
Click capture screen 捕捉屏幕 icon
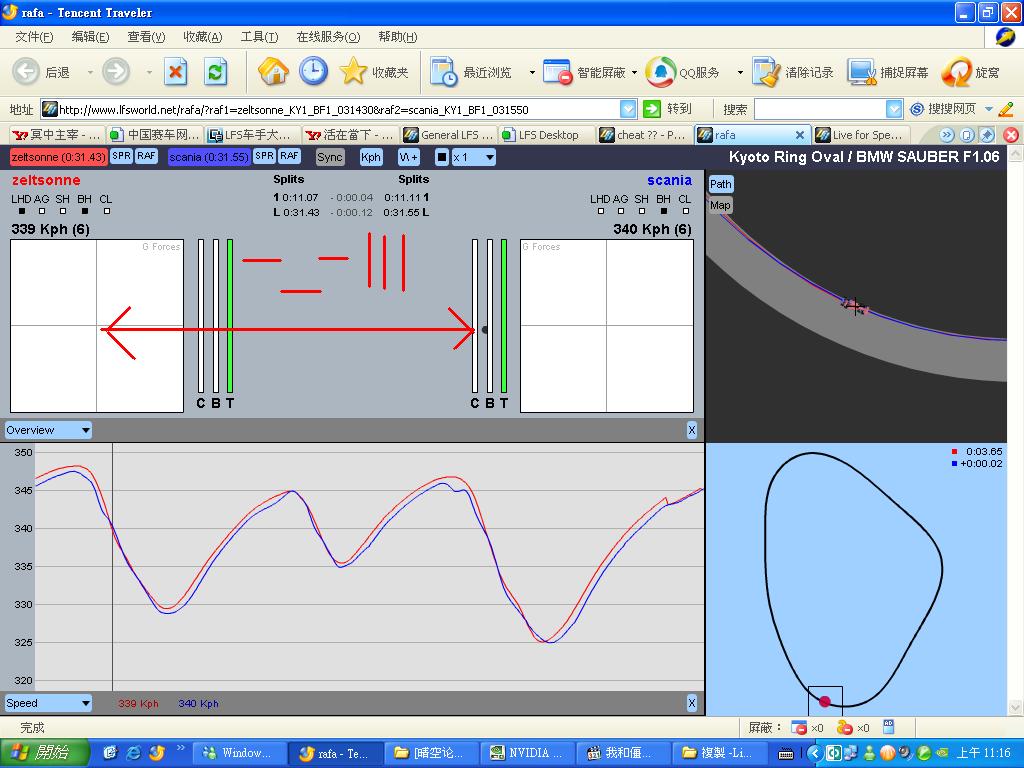click(861, 72)
